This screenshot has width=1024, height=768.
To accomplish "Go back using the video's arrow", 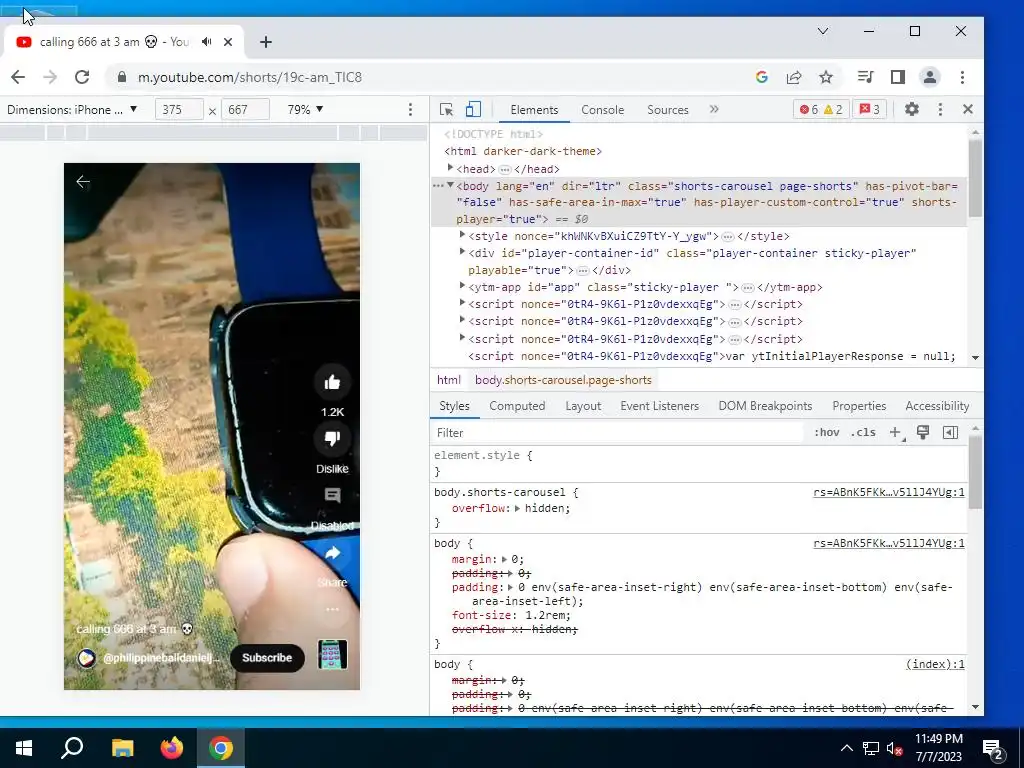I will [x=83, y=182].
